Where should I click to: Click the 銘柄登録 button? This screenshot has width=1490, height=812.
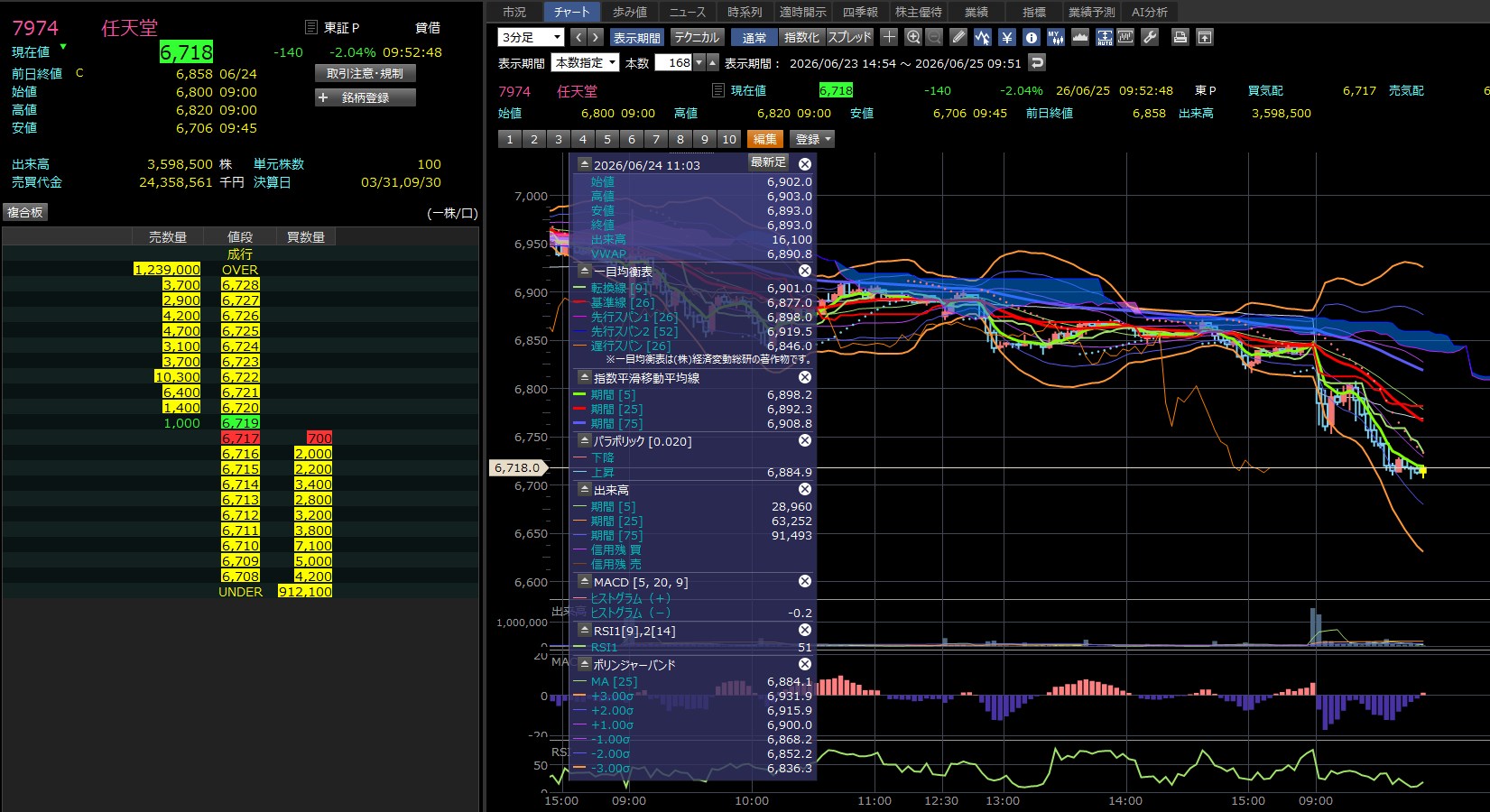pyautogui.click(x=366, y=97)
